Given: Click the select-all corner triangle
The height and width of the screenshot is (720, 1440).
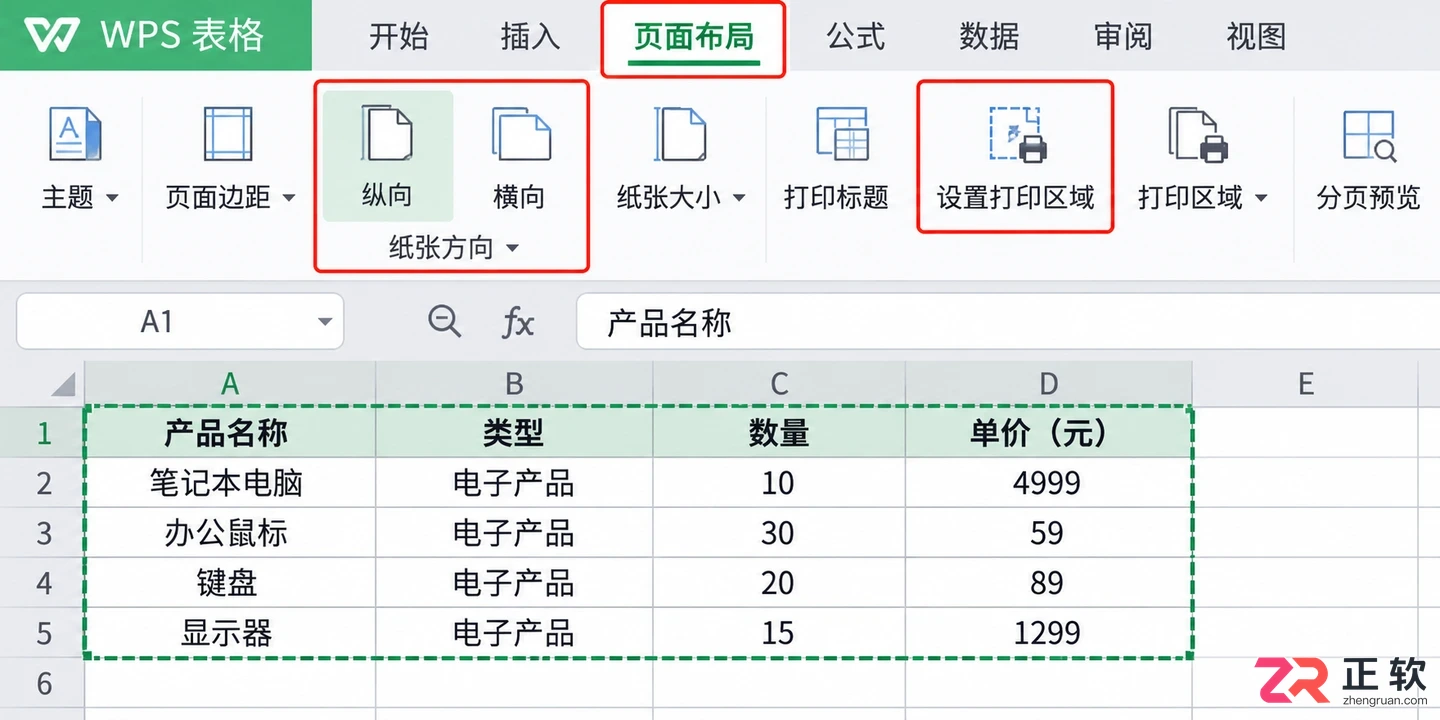Looking at the screenshot, I should [x=62, y=384].
